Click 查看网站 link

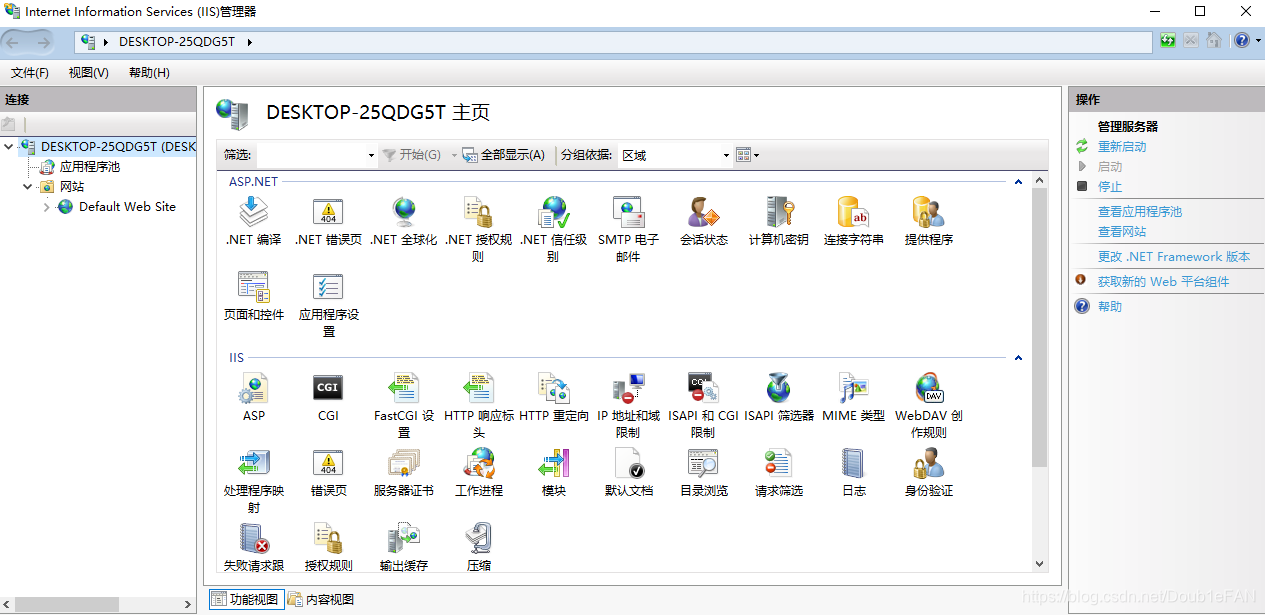1122,232
